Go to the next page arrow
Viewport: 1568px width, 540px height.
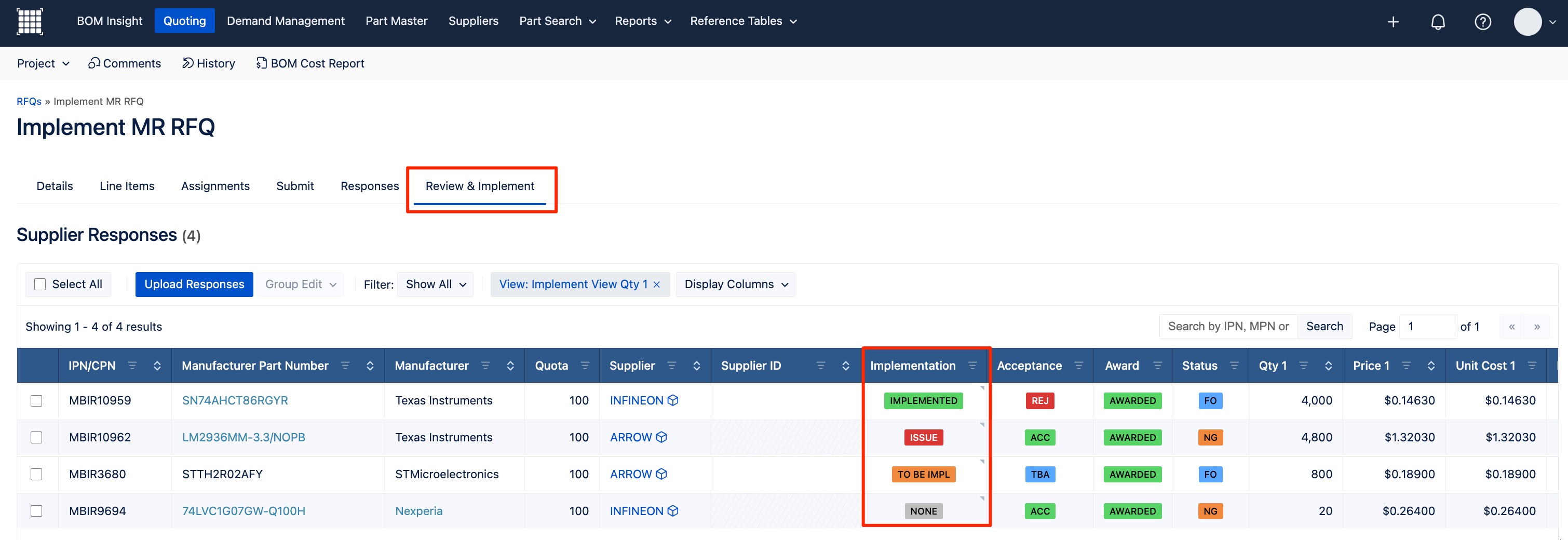1537,327
